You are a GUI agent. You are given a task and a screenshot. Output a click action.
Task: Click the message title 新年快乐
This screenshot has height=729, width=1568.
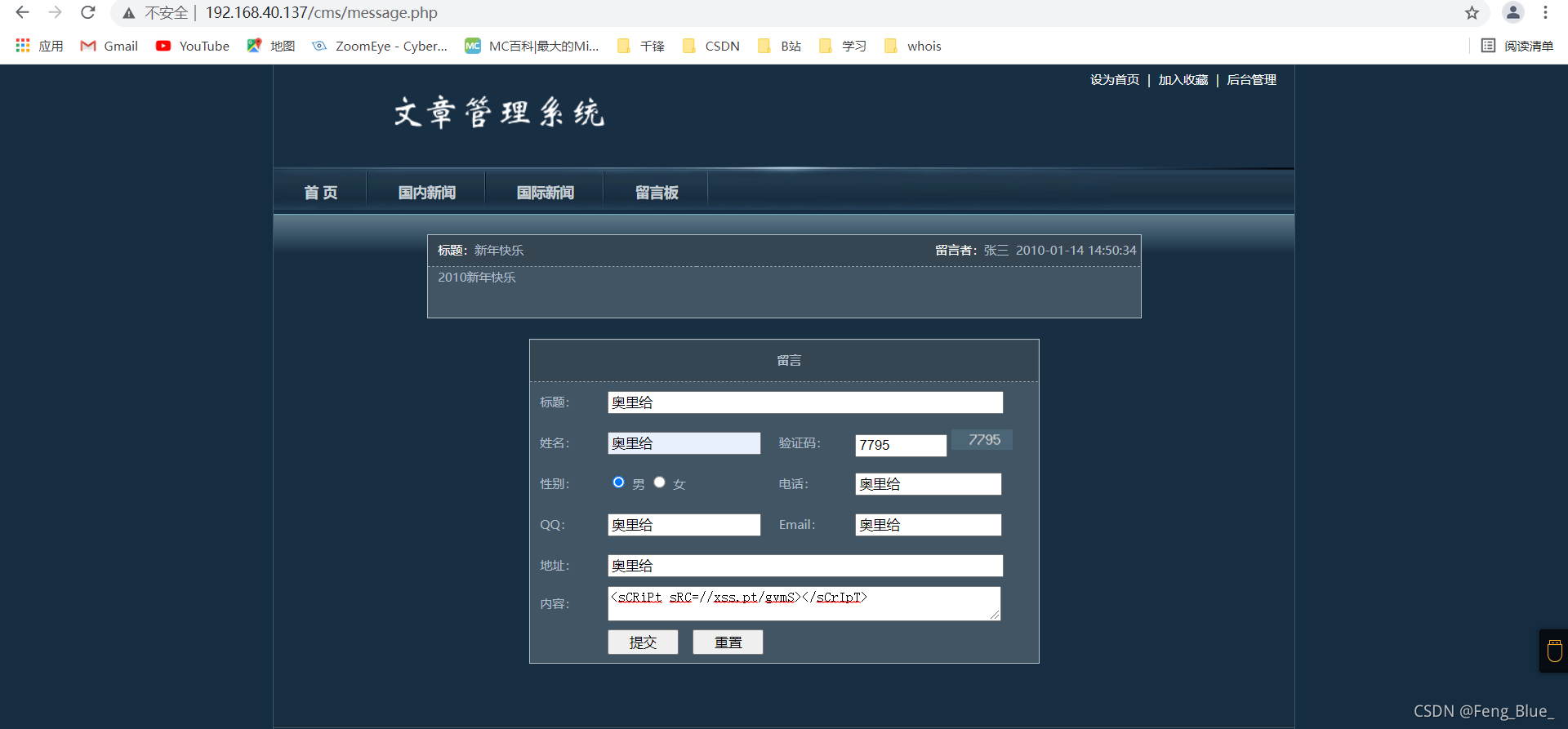point(499,251)
